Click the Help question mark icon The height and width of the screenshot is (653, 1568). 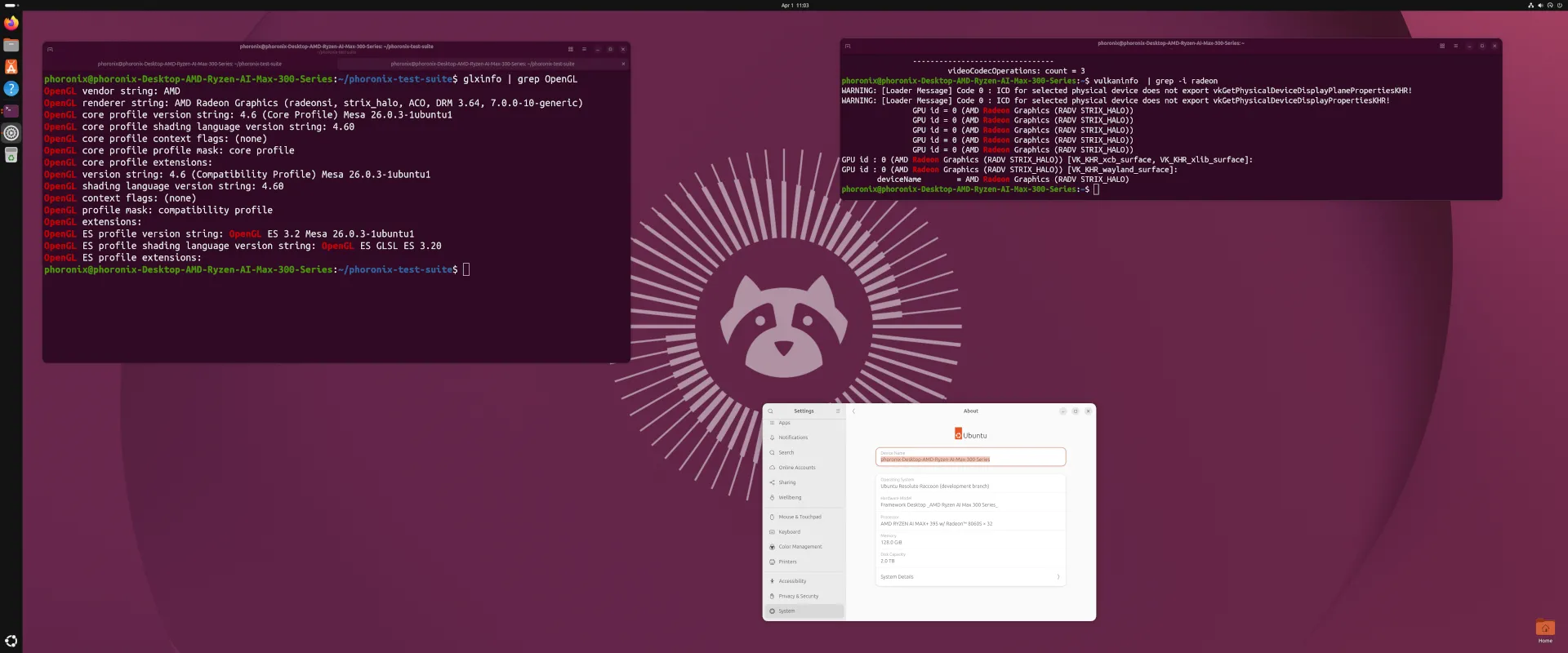pyautogui.click(x=11, y=88)
